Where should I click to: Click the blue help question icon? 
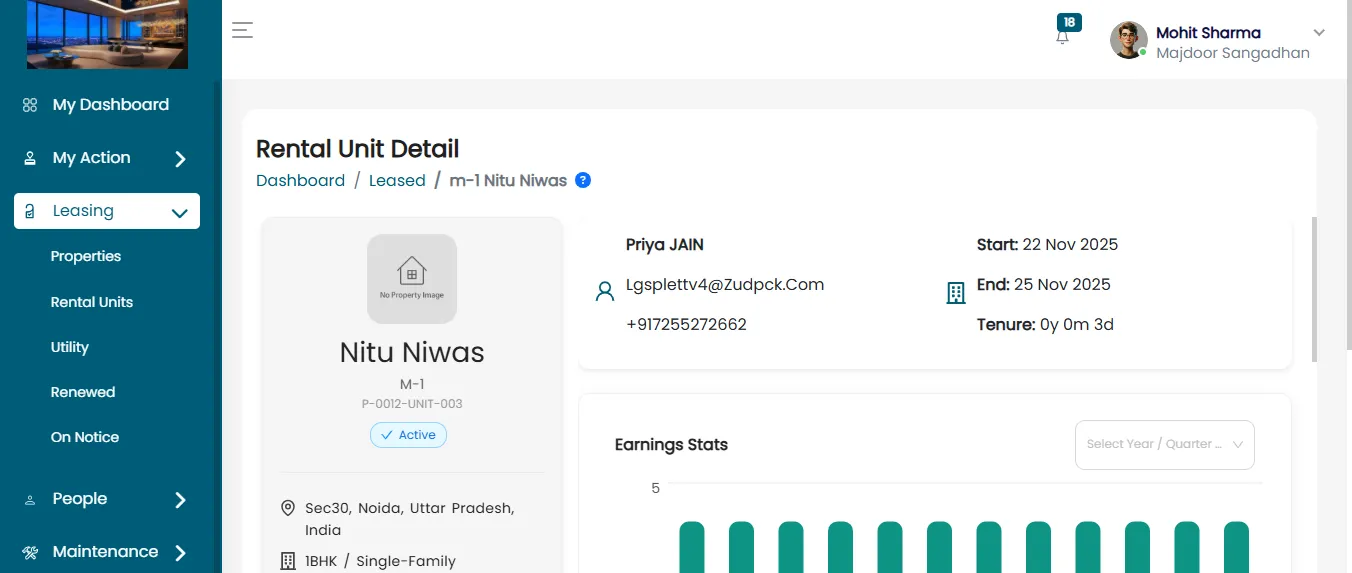pos(583,180)
